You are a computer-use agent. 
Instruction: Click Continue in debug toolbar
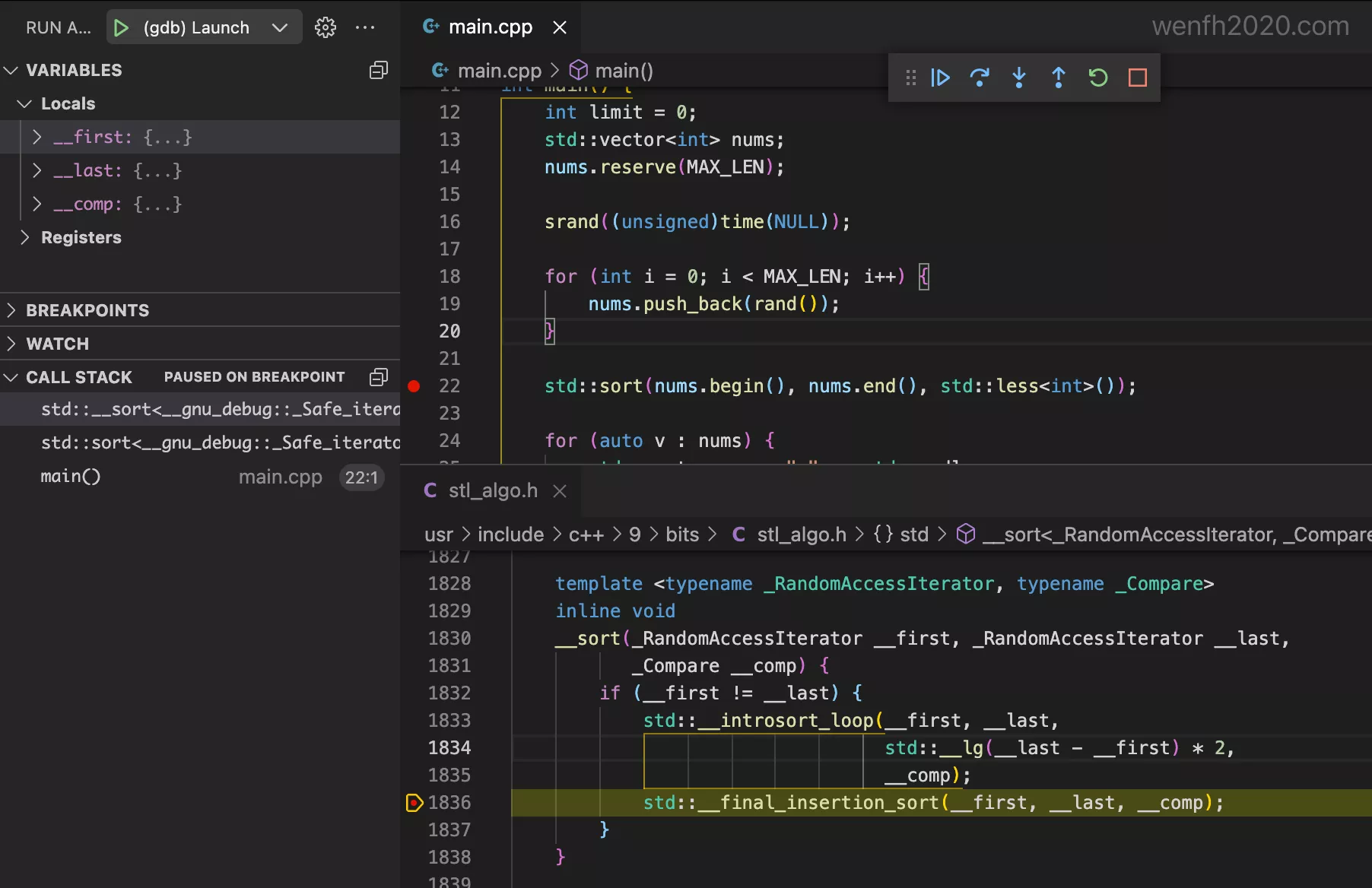(x=940, y=78)
